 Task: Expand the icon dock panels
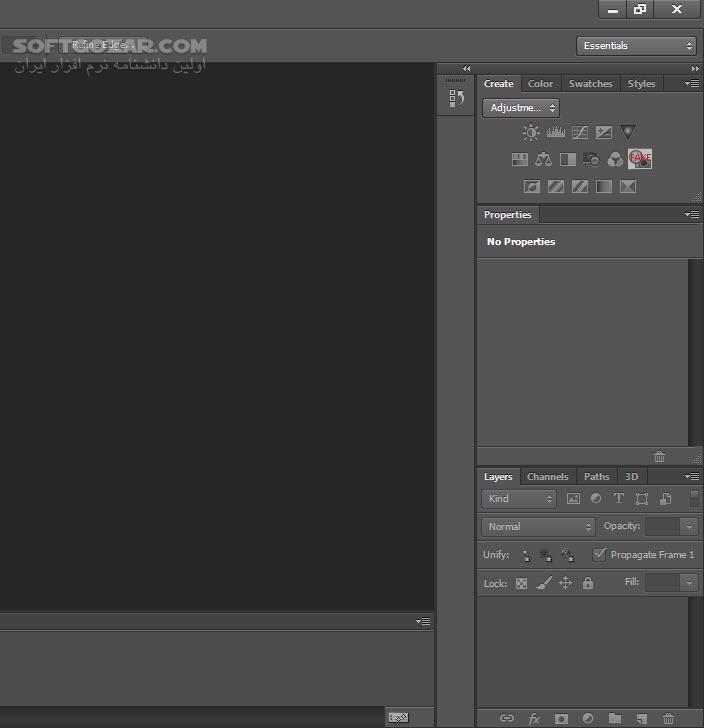[467, 69]
